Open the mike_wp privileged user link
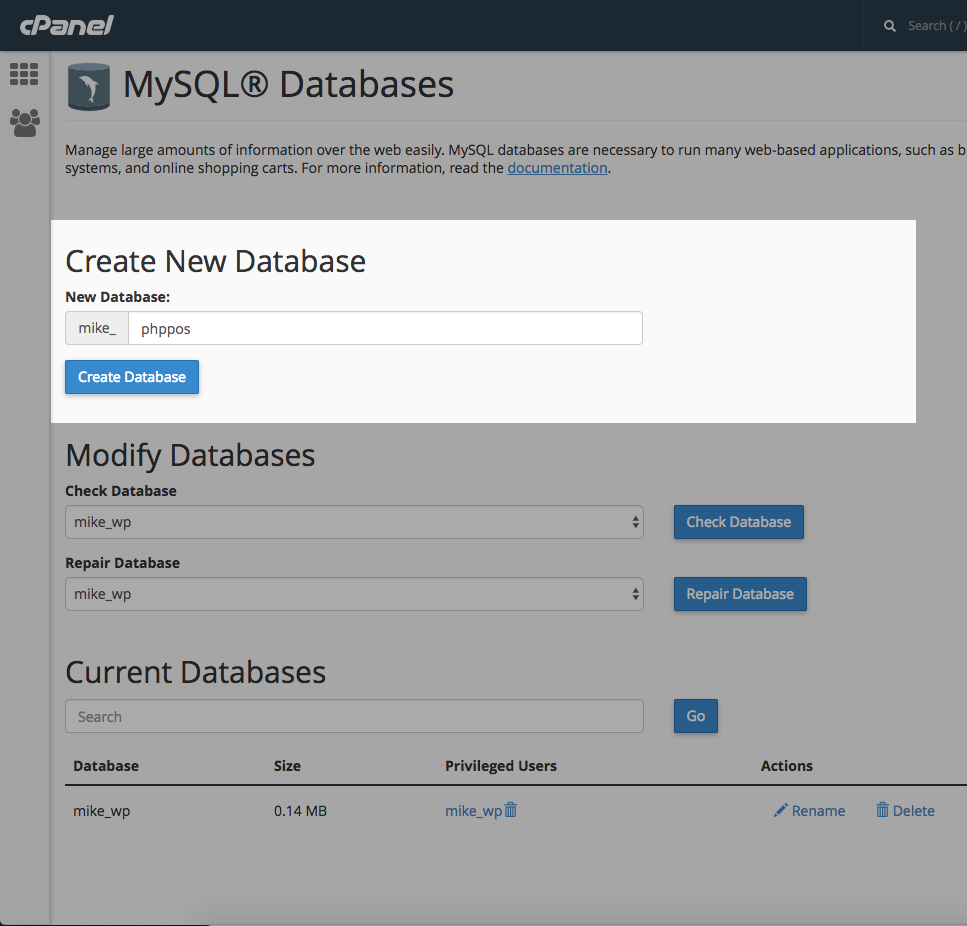This screenshot has width=967, height=926. click(473, 811)
